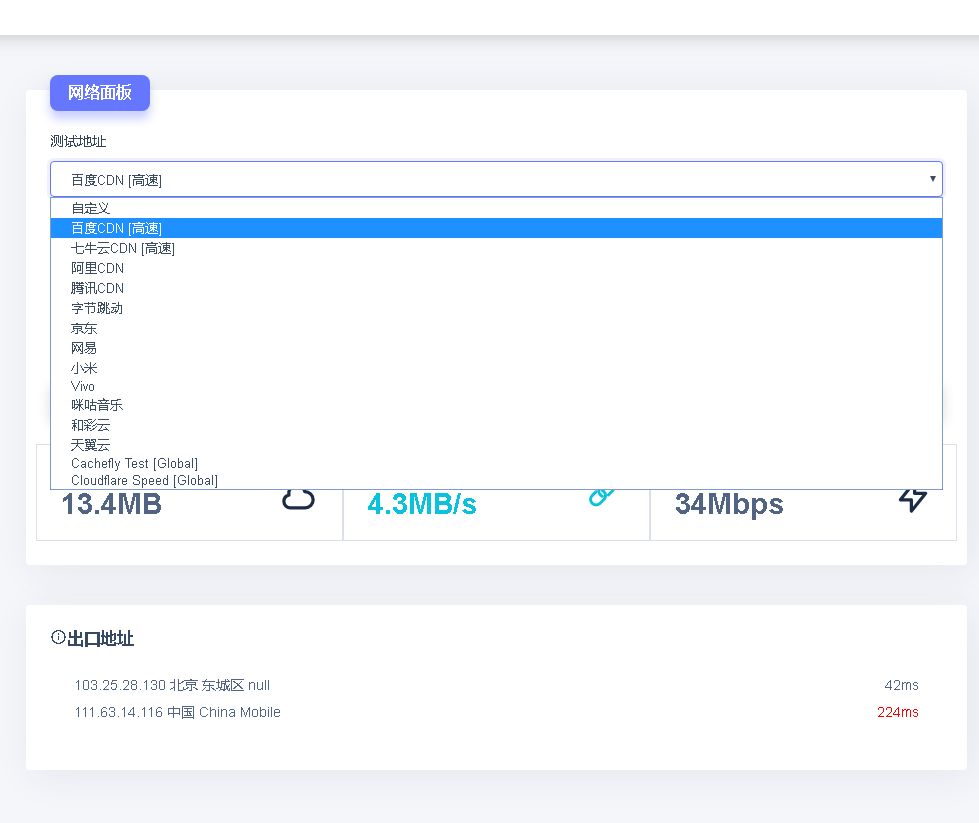979x823 pixels.
Task: Choose 自定义 from the address list
Action: pos(91,208)
